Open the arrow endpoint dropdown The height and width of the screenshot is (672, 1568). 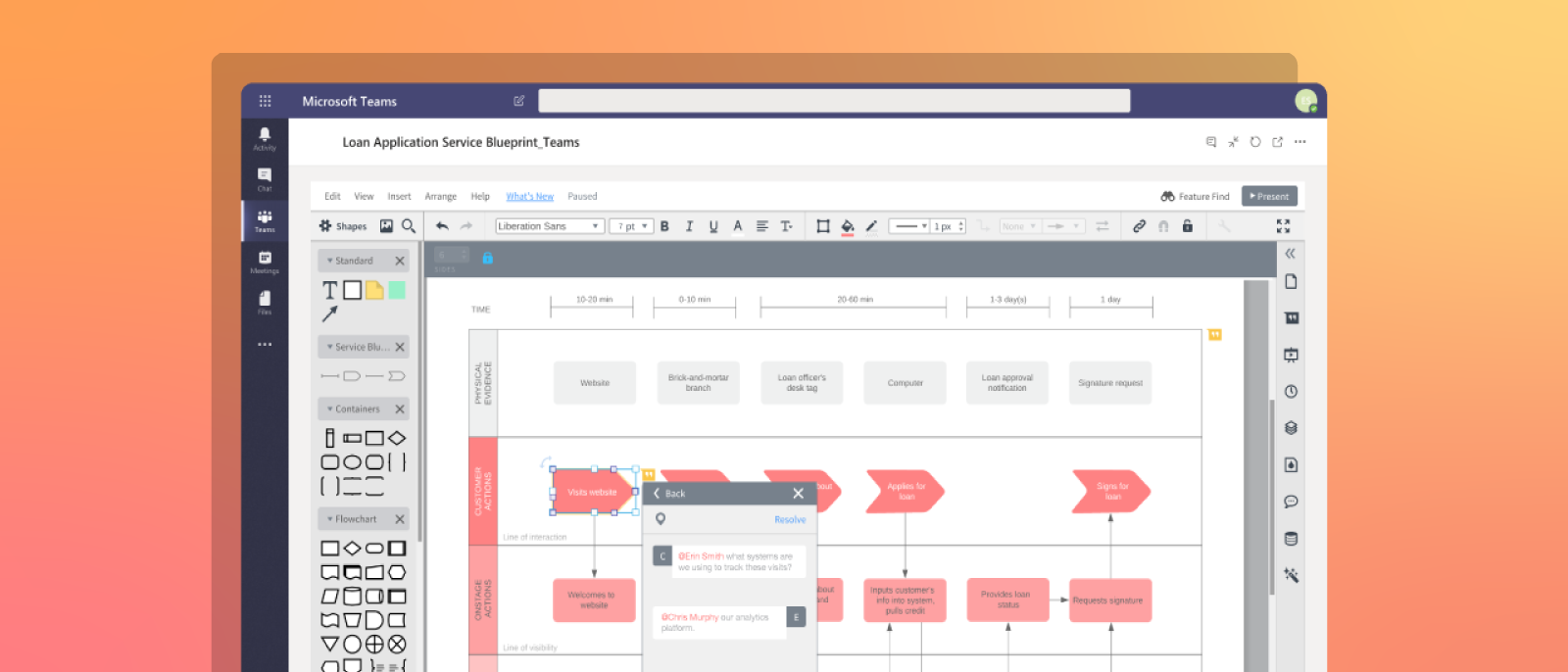tap(1062, 226)
